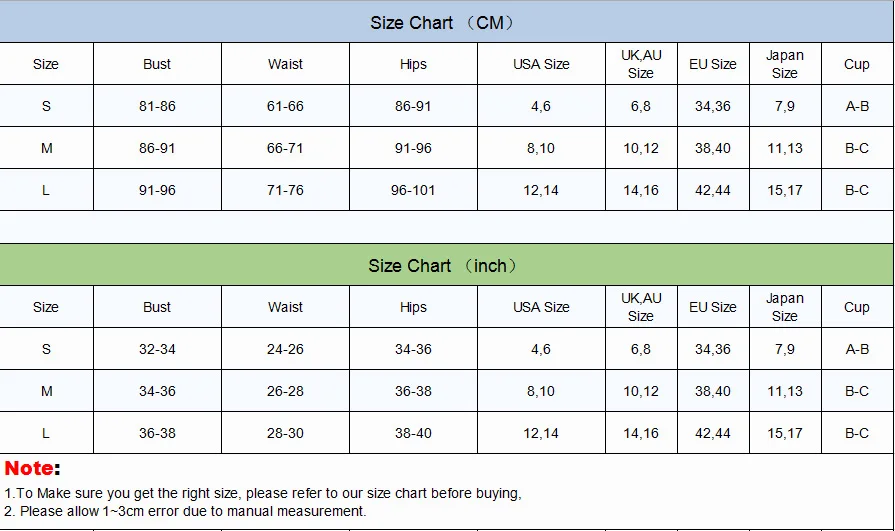Select the Bust header in CM table
Screen dimensions: 895x531
coord(157,64)
